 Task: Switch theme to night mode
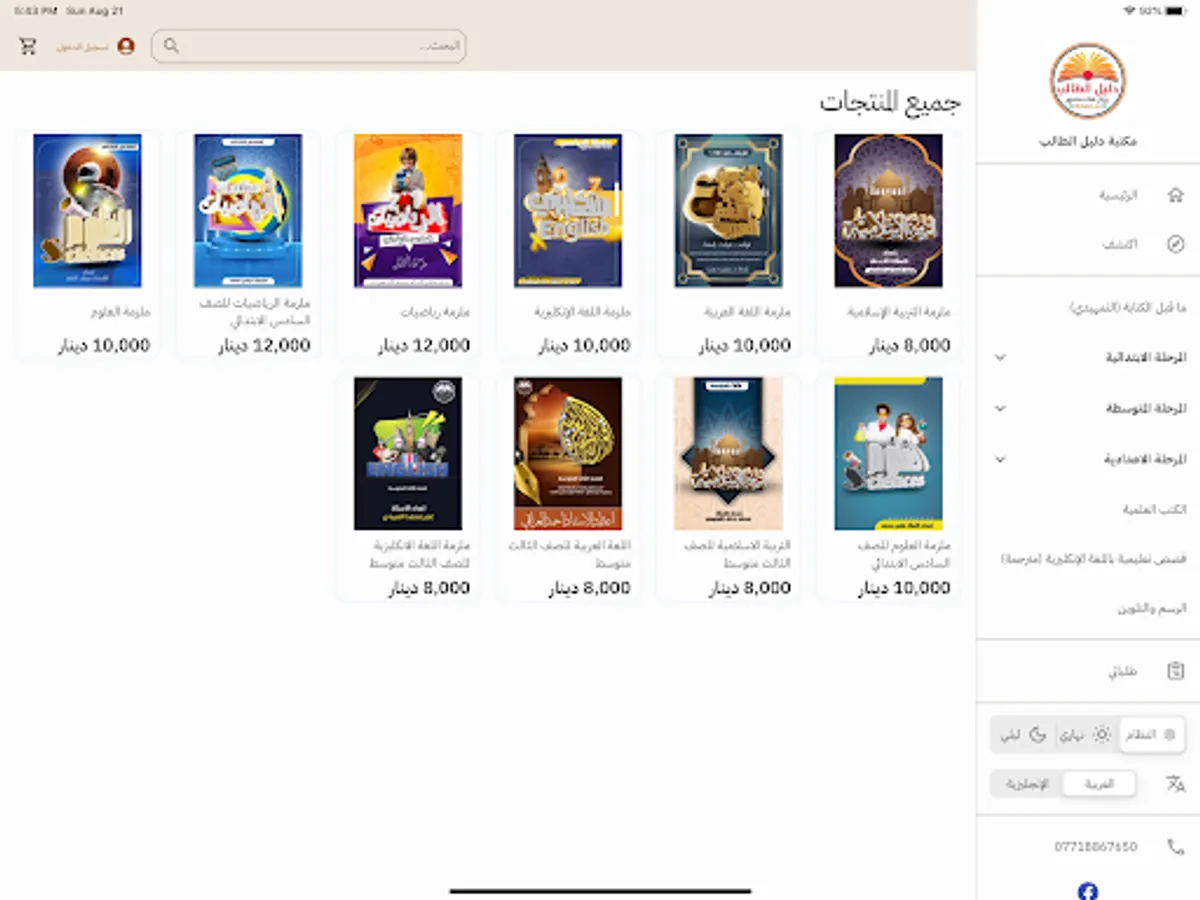(x=1023, y=735)
